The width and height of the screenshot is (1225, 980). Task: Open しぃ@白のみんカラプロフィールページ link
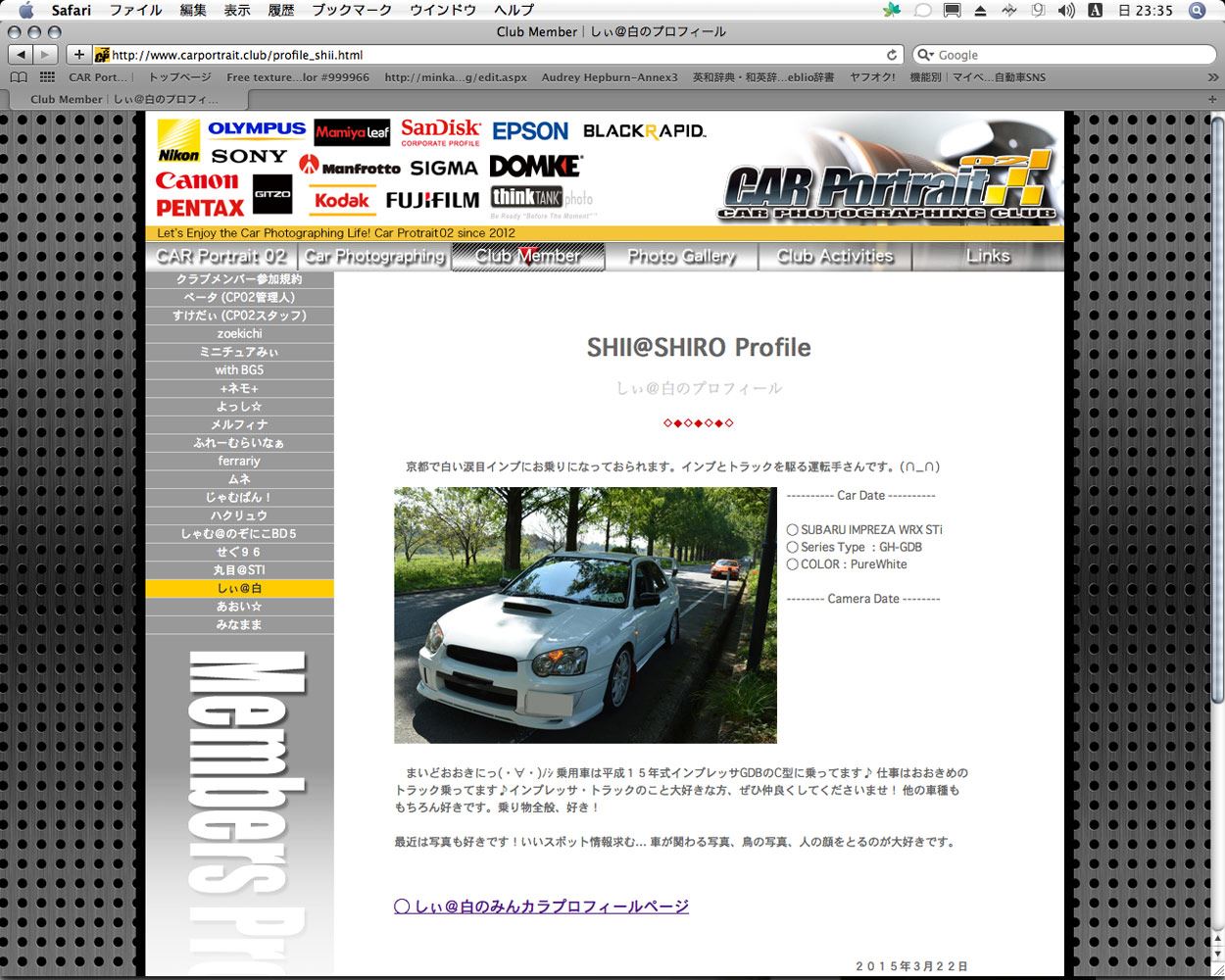tap(541, 906)
